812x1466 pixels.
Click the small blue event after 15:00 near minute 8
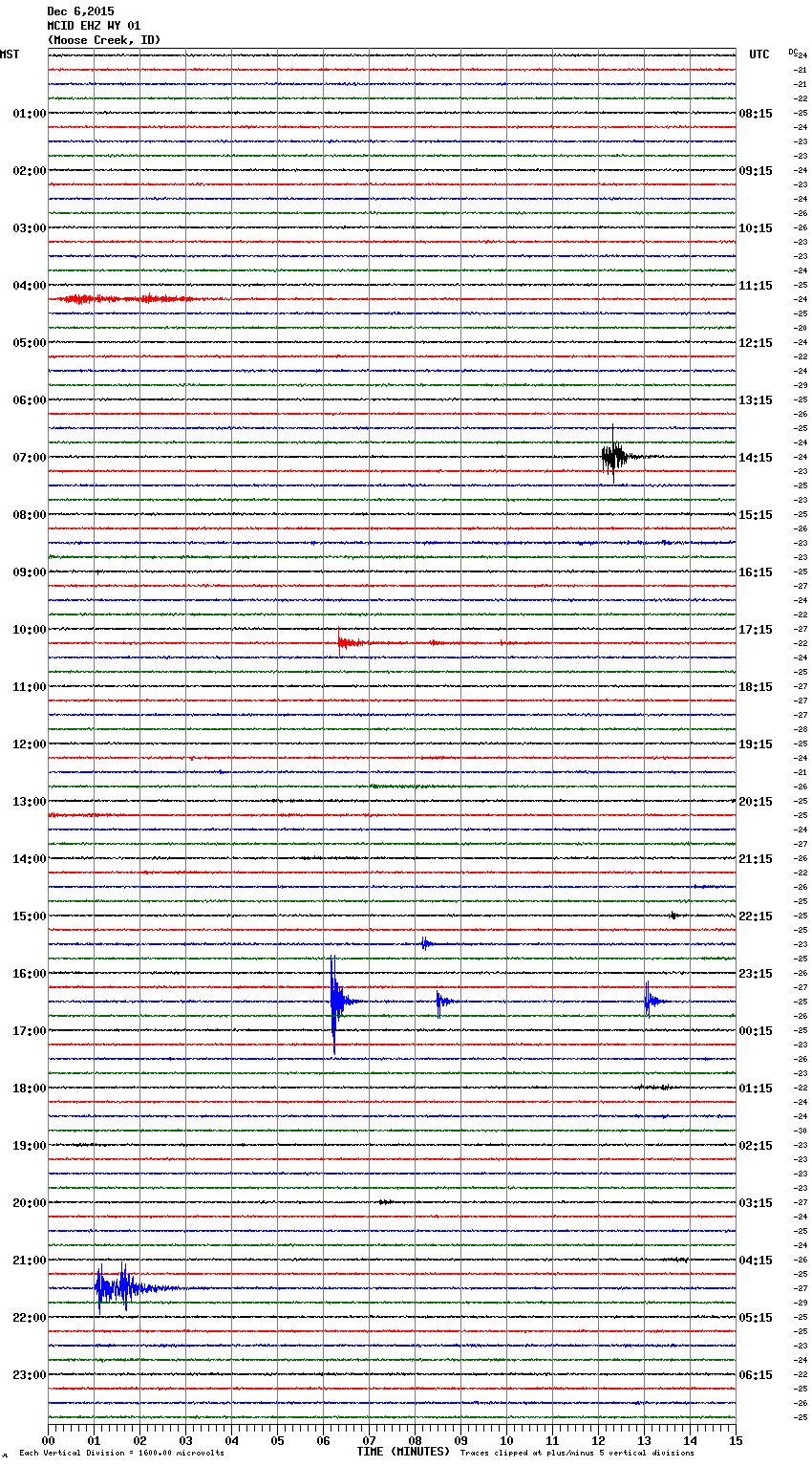pyautogui.click(x=426, y=944)
